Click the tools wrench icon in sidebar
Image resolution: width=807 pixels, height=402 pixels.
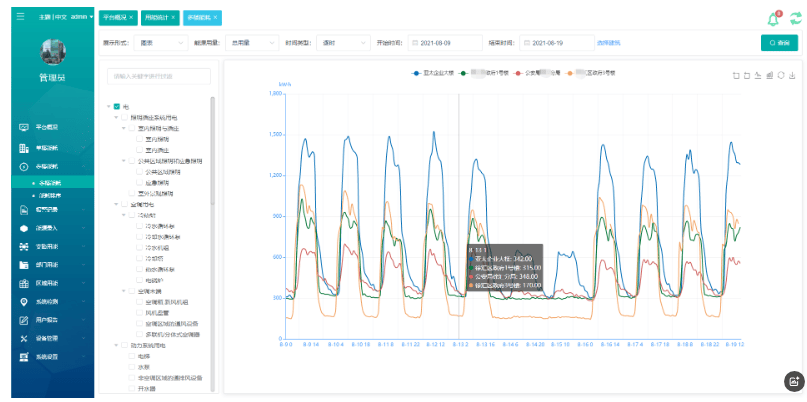(24, 338)
